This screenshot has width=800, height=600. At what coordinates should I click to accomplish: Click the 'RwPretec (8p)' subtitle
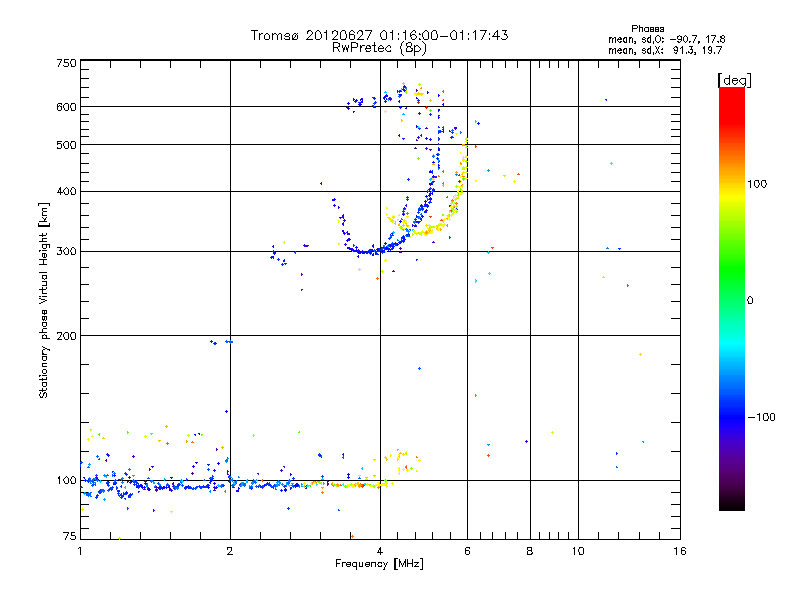[x=379, y=48]
